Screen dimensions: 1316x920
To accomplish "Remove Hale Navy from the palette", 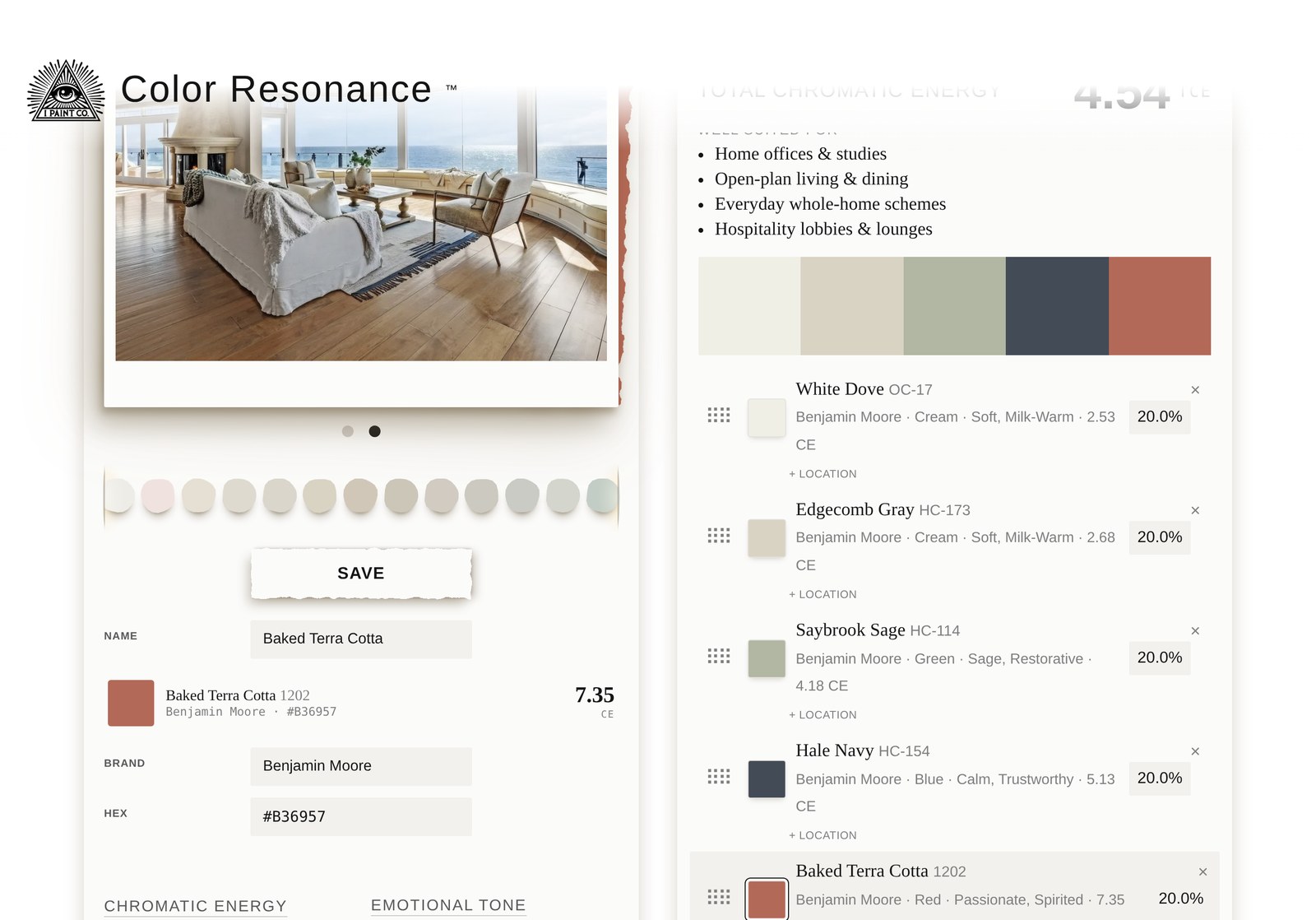I will point(1195,752).
